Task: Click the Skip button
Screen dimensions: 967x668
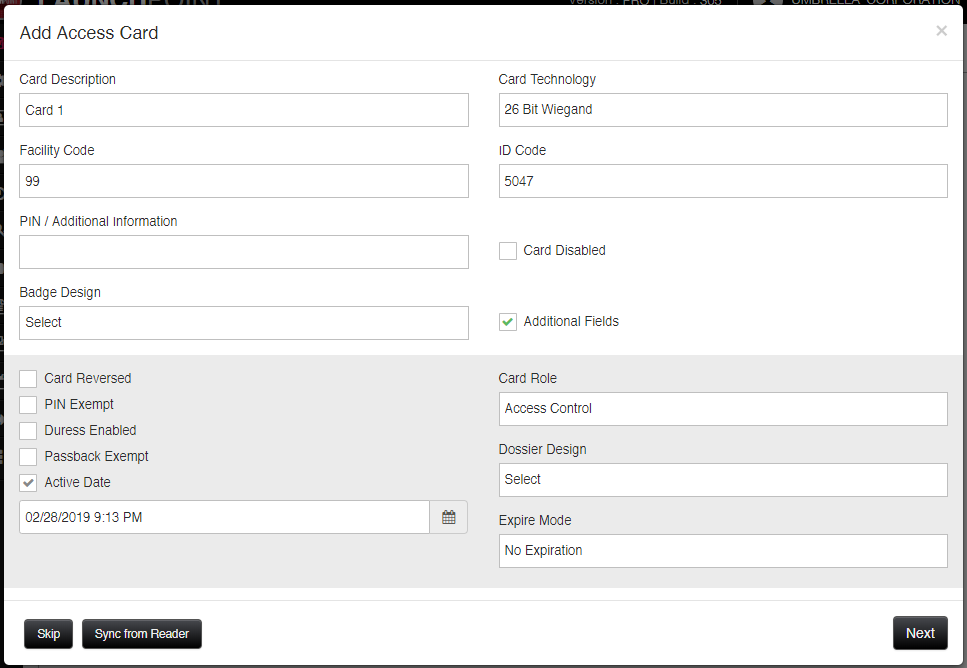Action: [x=47, y=633]
